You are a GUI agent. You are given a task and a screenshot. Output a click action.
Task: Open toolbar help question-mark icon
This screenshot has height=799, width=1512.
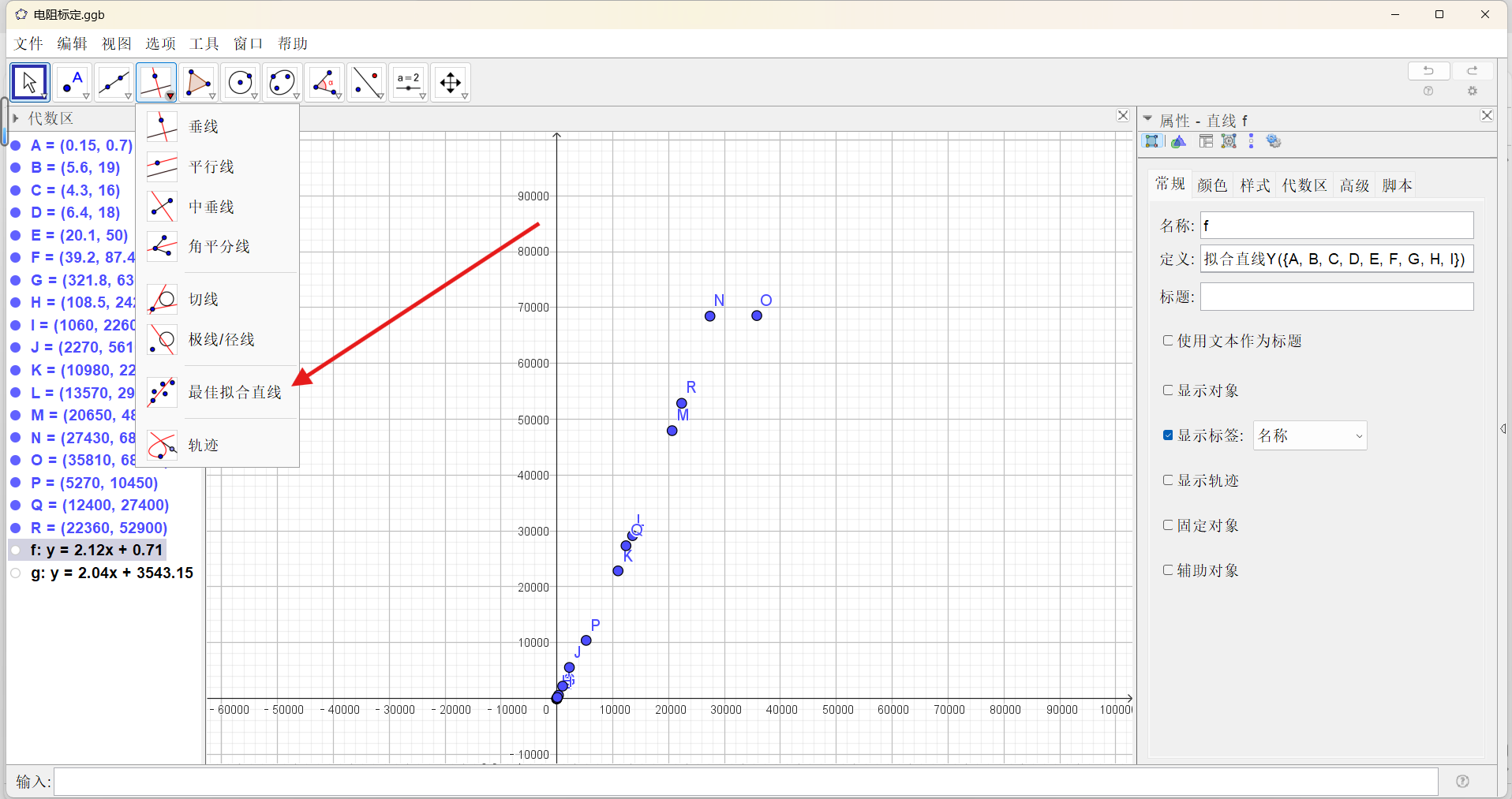[1428, 91]
